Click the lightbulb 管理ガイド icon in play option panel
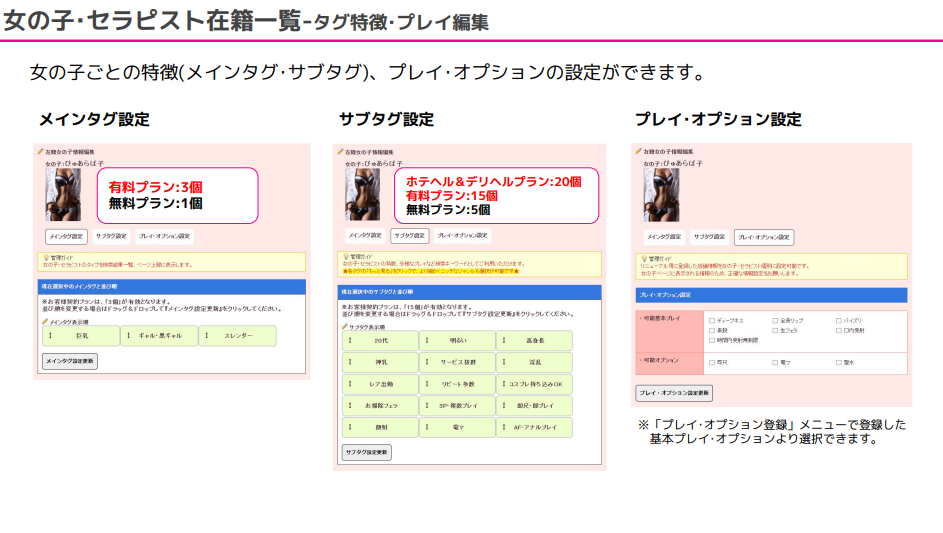This screenshot has height=533, width=943. pos(644,259)
